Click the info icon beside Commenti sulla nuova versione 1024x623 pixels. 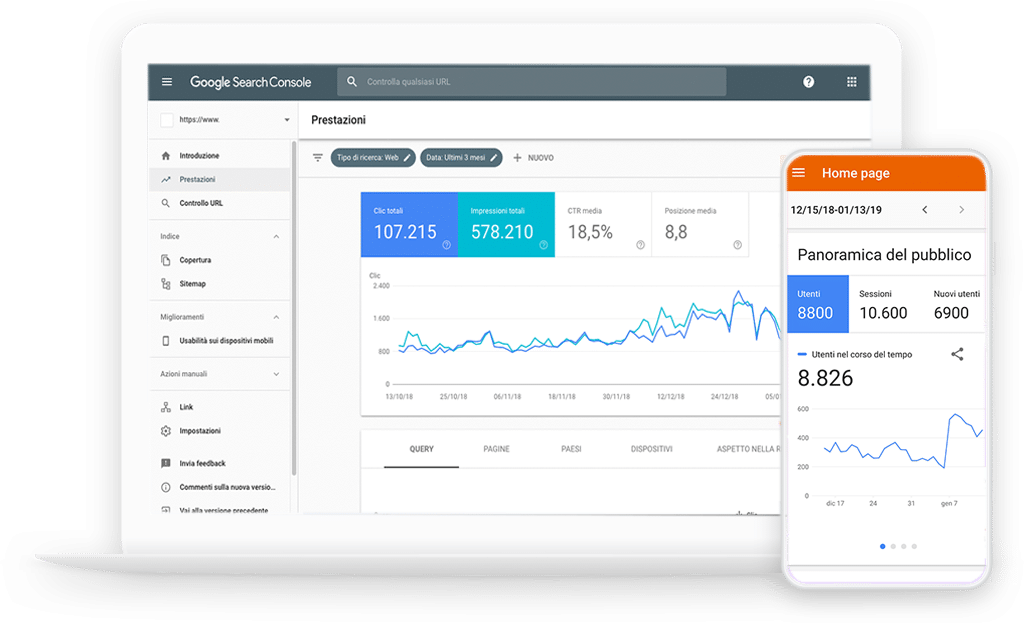pos(166,487)
